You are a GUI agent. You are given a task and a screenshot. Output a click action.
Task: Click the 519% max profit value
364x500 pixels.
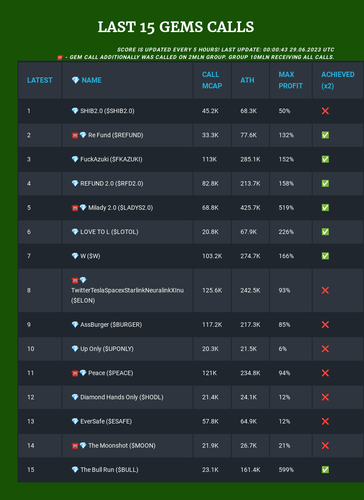click(286, 208)
